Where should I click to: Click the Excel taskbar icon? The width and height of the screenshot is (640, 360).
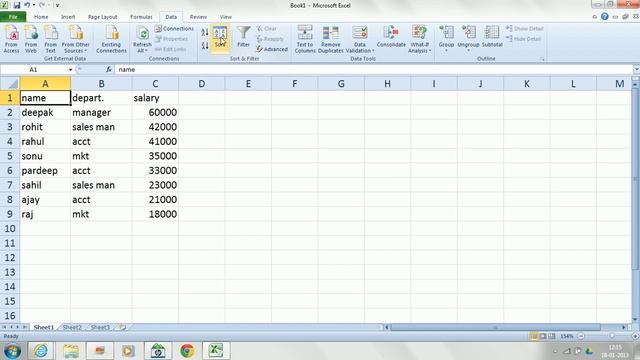coord(216,351)
